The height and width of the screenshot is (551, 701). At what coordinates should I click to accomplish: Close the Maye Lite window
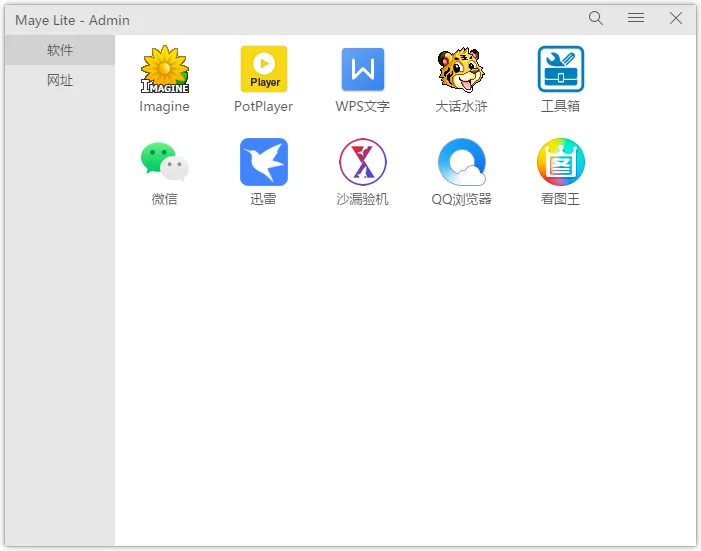click(x=676, y=18)
